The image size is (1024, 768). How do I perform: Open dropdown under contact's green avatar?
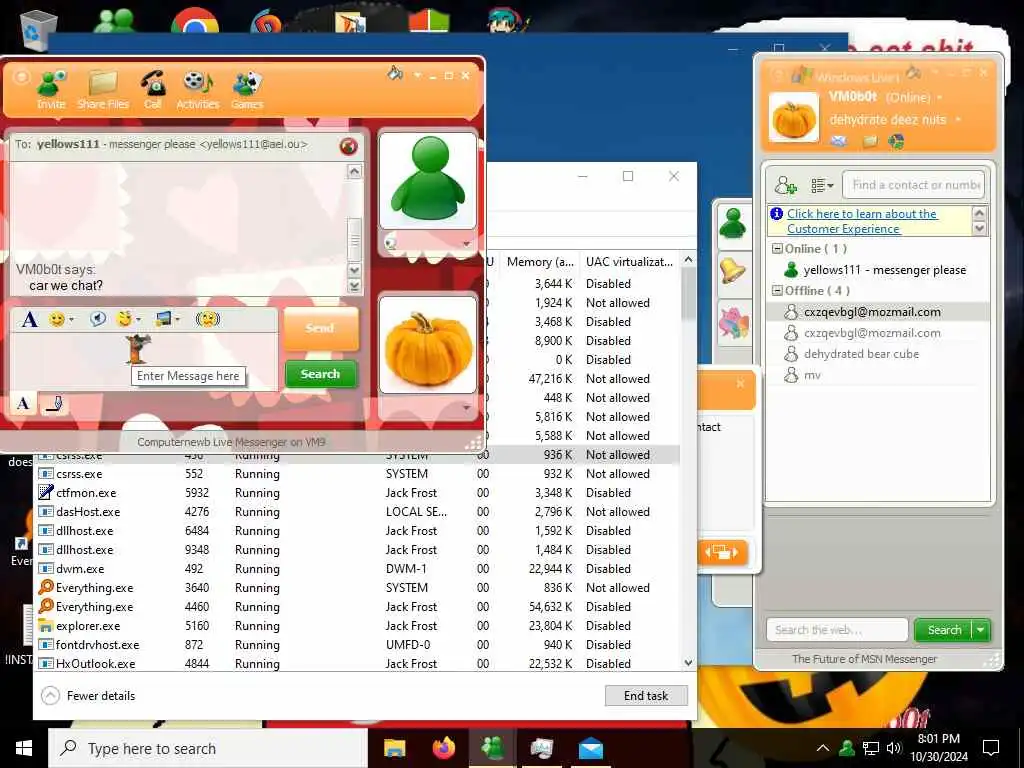(x=466, y=244)
